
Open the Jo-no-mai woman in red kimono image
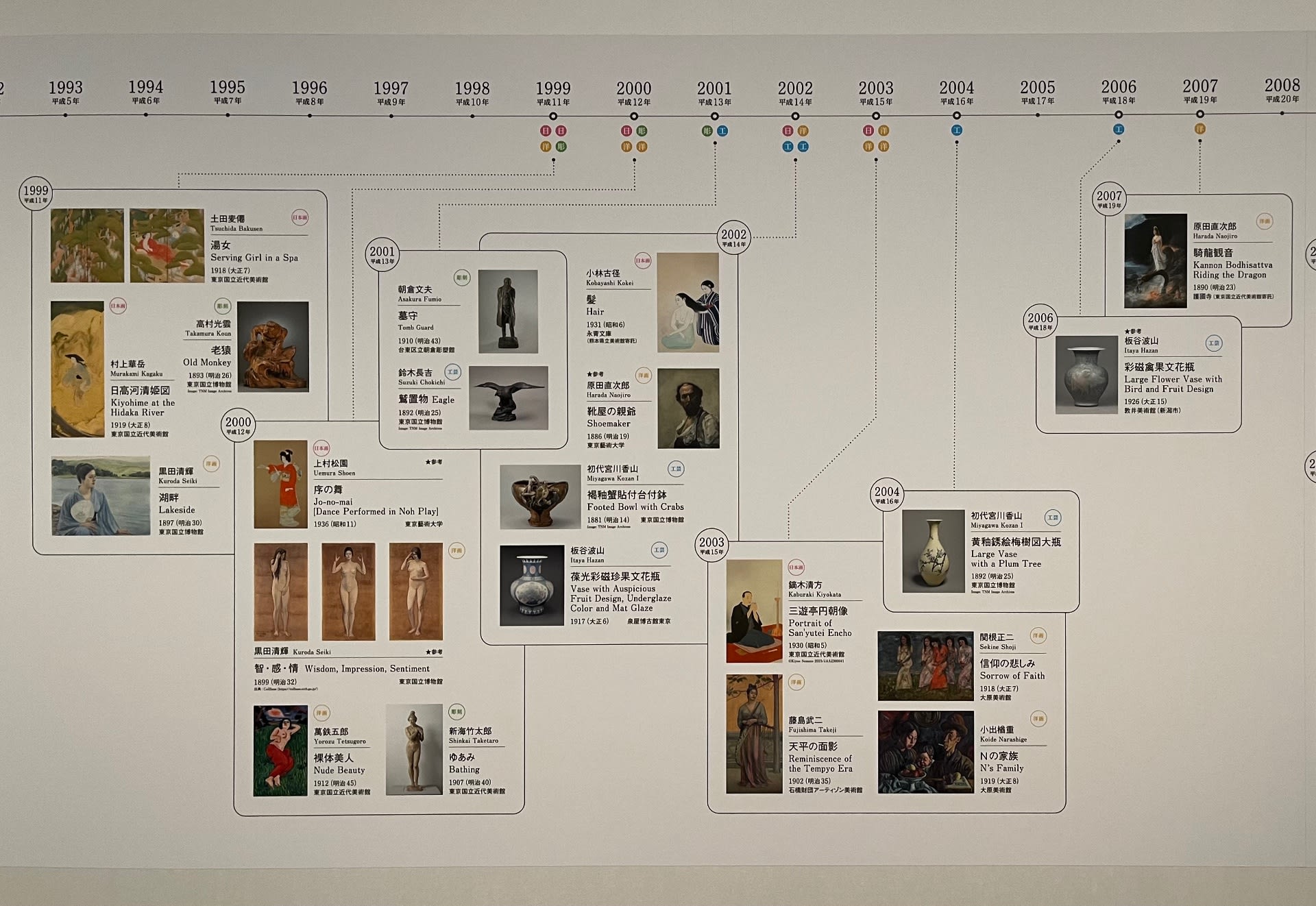click(x=280, y=485)
